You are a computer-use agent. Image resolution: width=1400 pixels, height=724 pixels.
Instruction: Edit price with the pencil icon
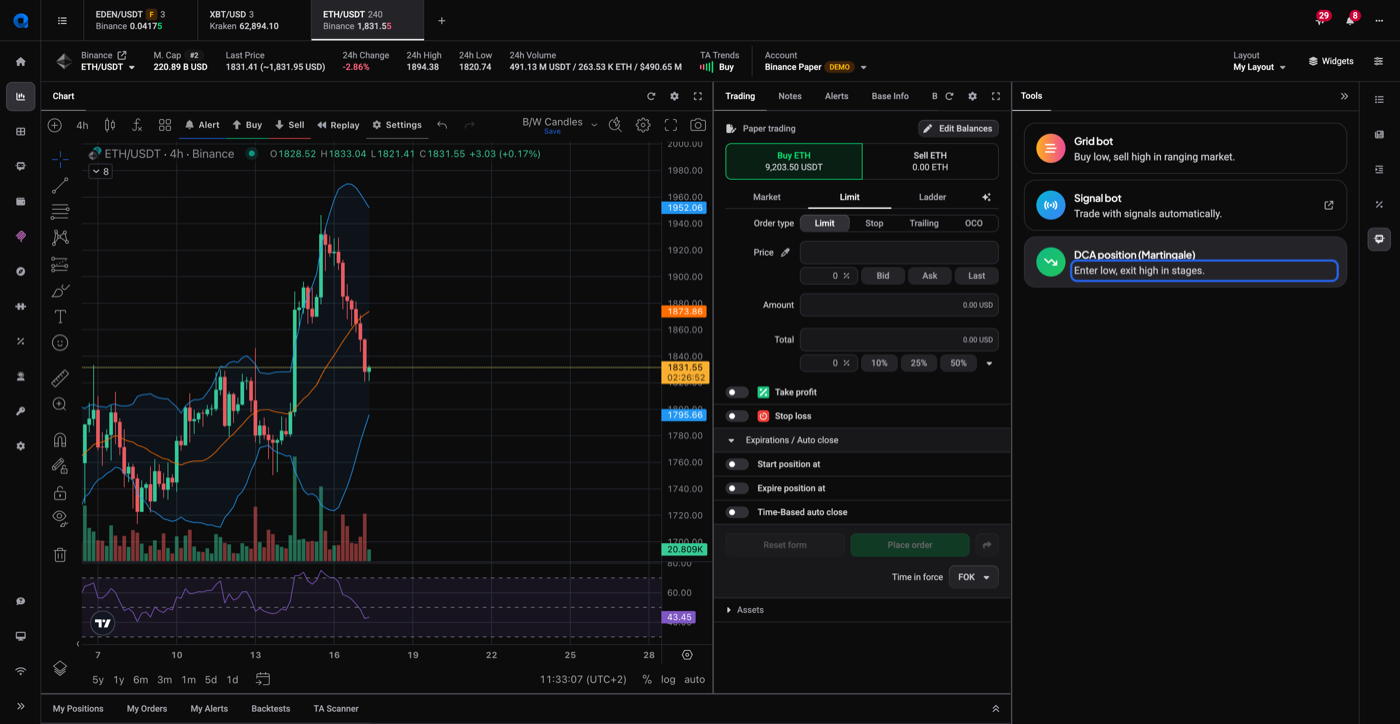[785, 252]
